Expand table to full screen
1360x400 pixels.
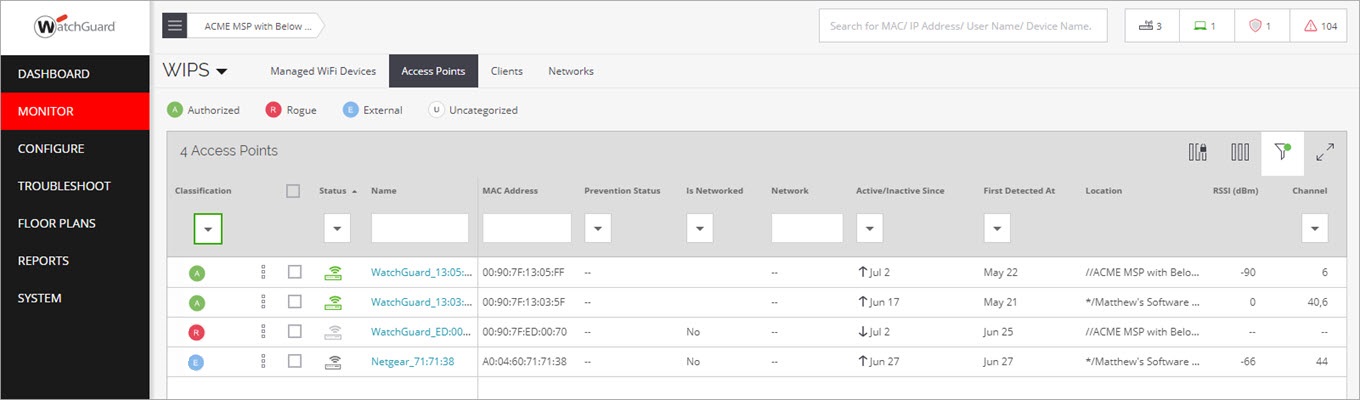(x=1325, y=152)
